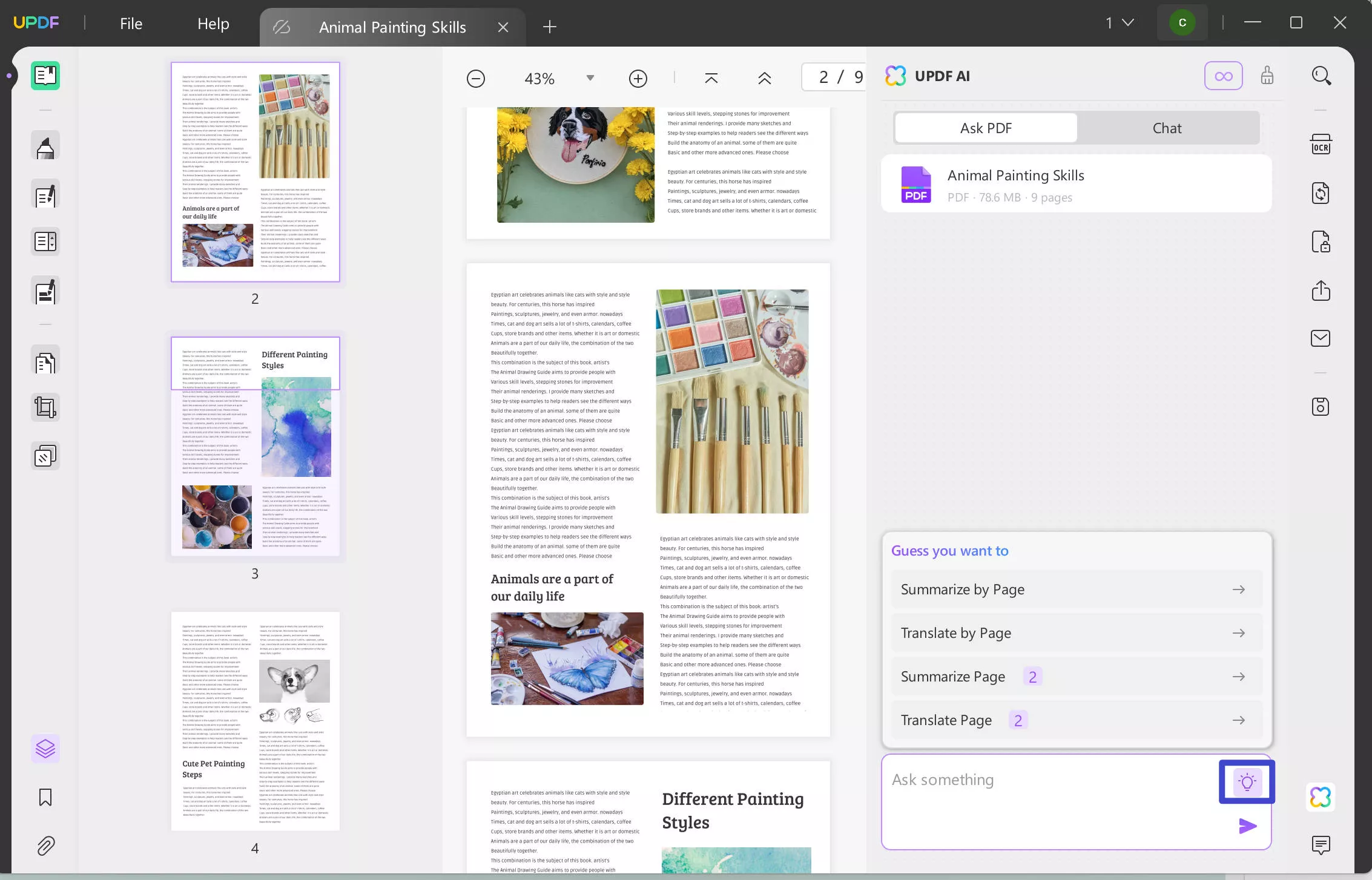Choose Translate by Page suggestion
This screenshot has height=880, width=1372.
coord(1077,633)
